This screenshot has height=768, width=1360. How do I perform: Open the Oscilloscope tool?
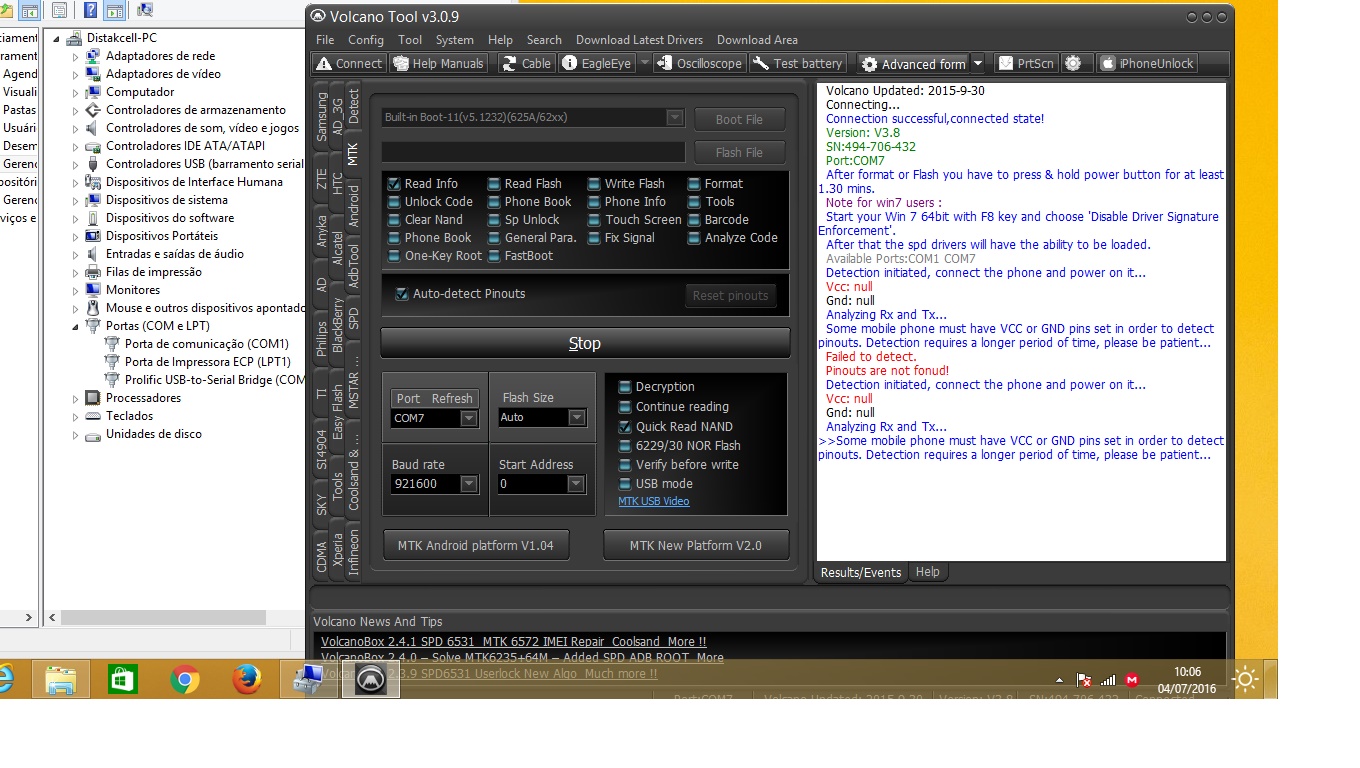click(x=699, y=63)
